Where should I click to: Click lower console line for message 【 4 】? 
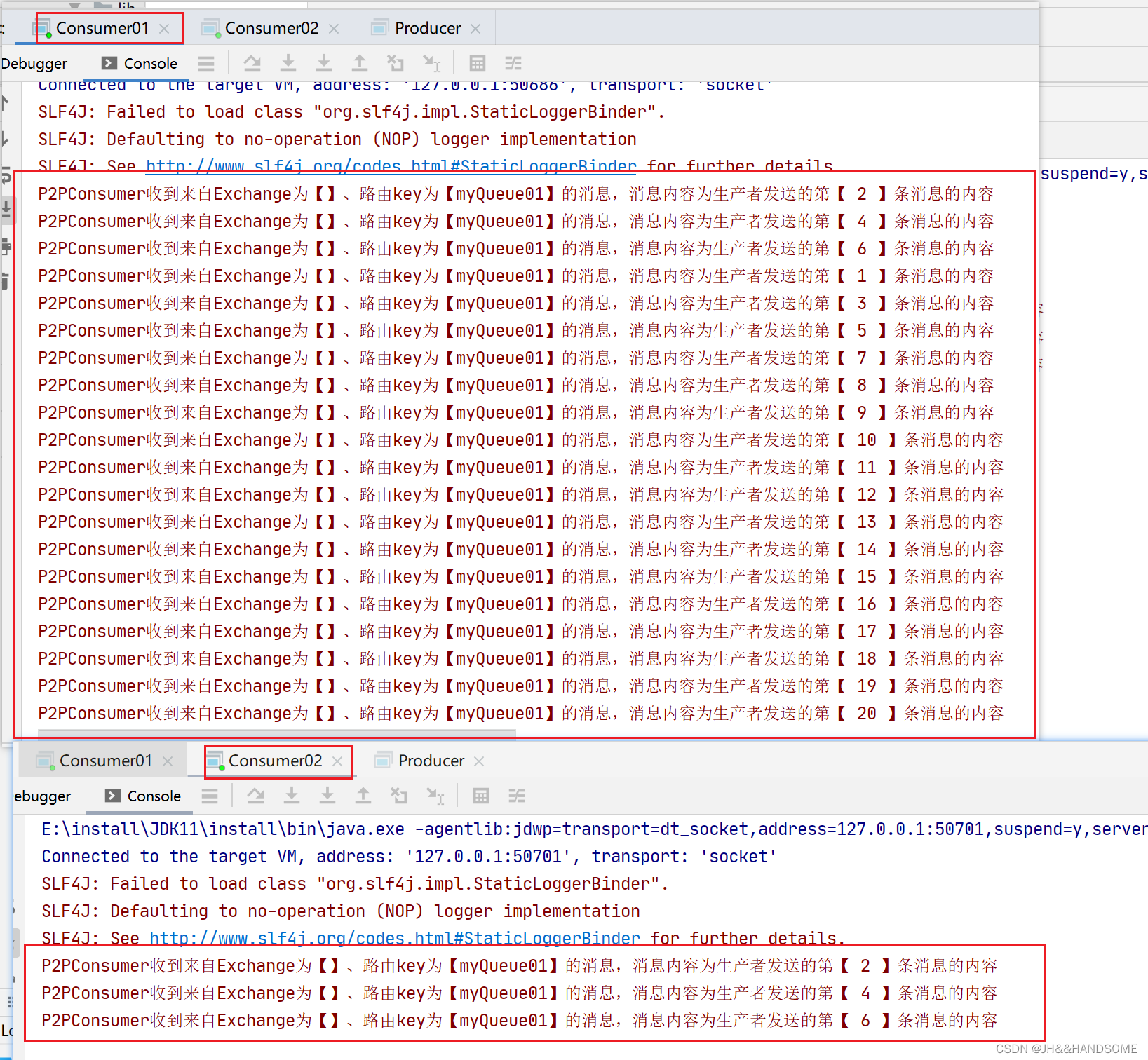pos(520,993)
